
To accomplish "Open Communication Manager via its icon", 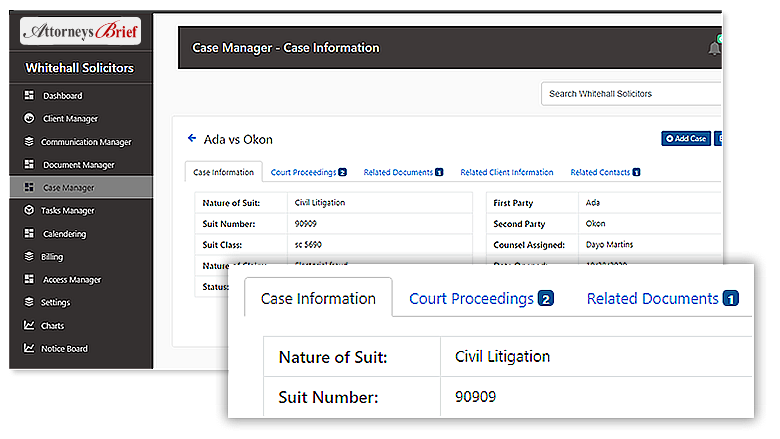I will click(30, 142).
